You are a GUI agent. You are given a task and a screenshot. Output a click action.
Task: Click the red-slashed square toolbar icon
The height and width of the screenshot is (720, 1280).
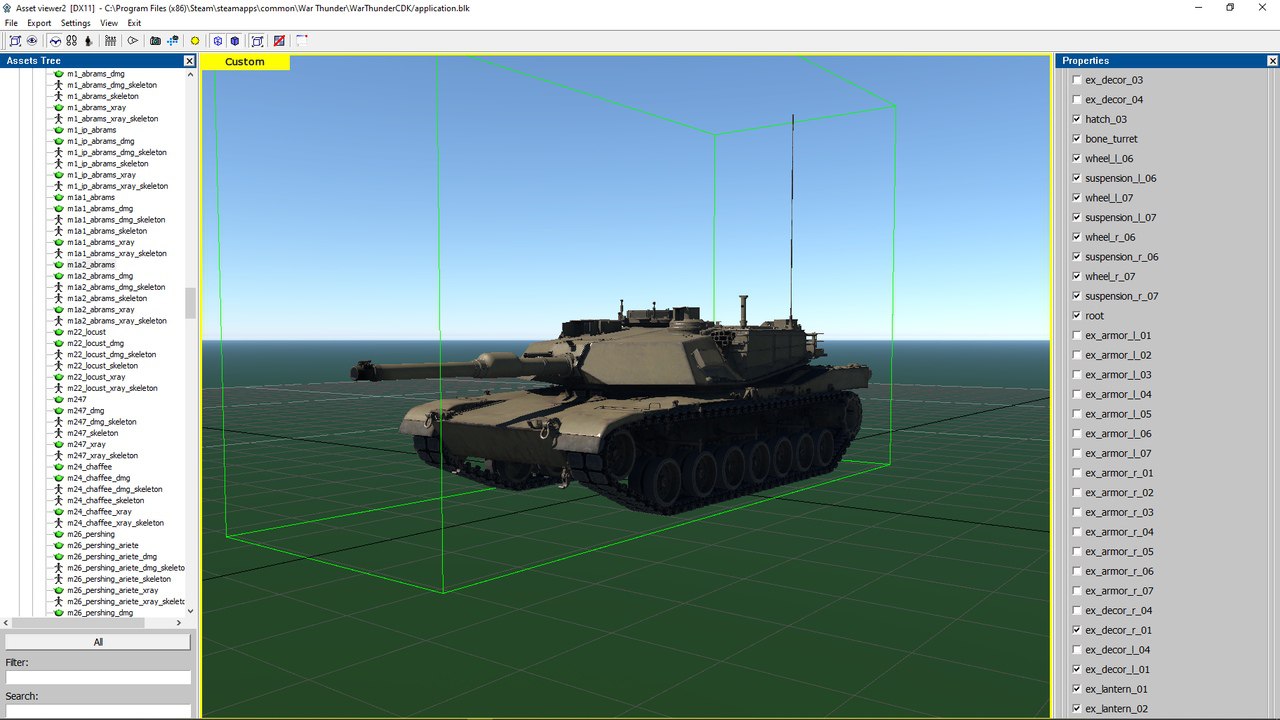click(279, 41)
